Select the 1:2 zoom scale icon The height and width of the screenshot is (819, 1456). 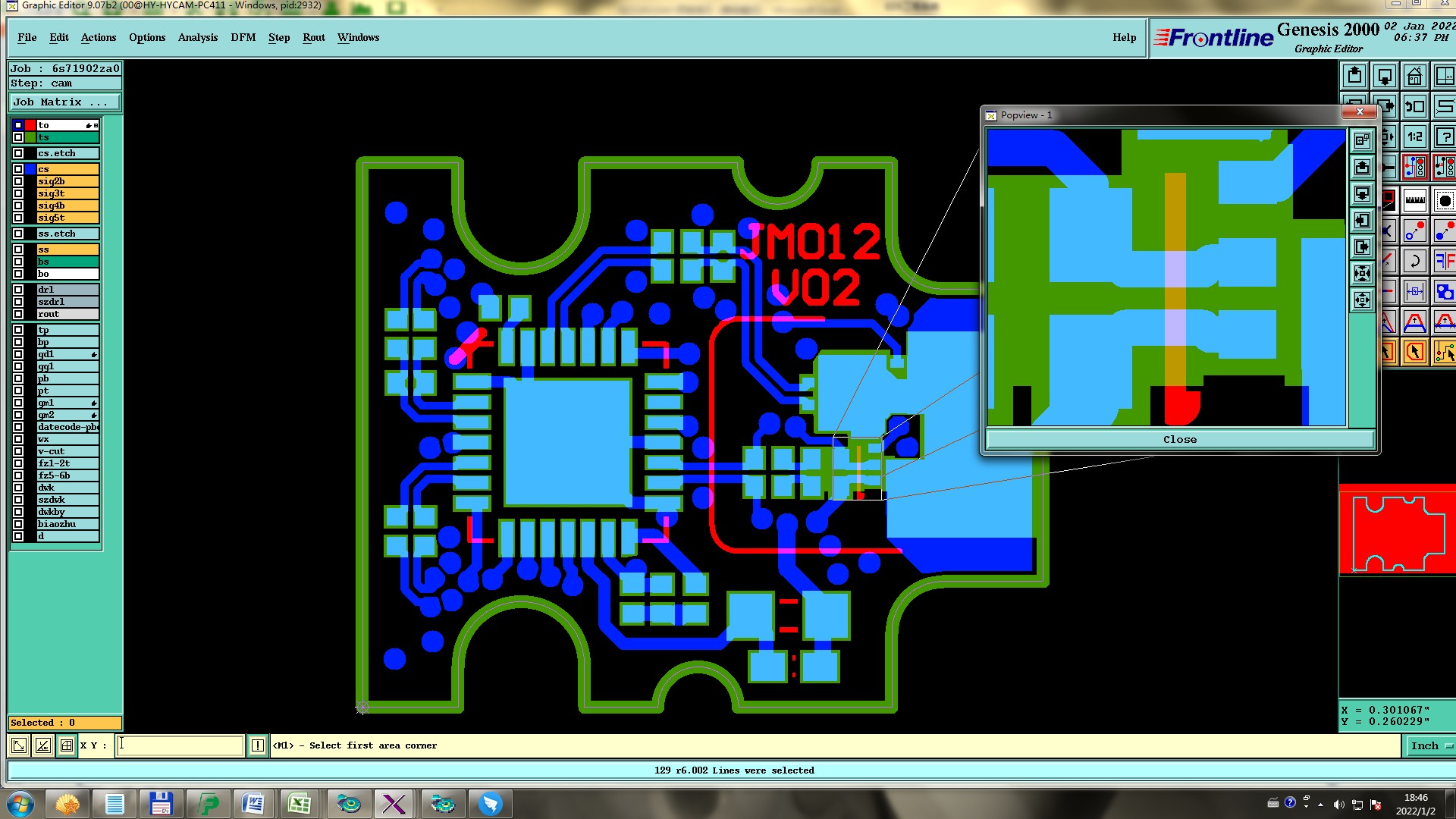[x=1414, y=137]
